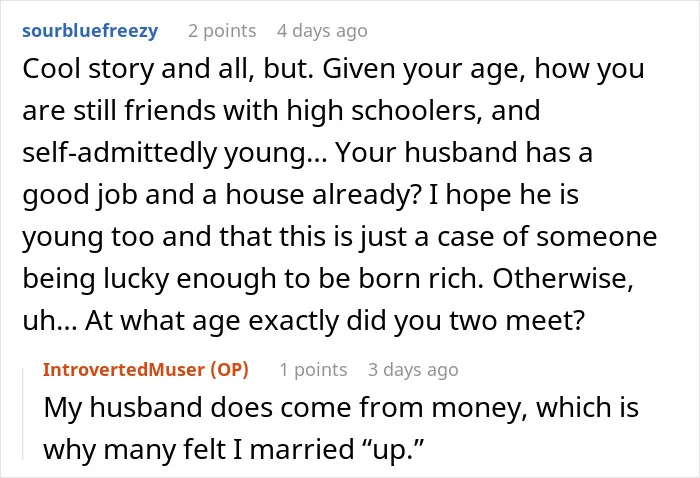Click the text "self-admittedly young"
The height and width of the screenshot is (478, 700).
pos(163,152)
